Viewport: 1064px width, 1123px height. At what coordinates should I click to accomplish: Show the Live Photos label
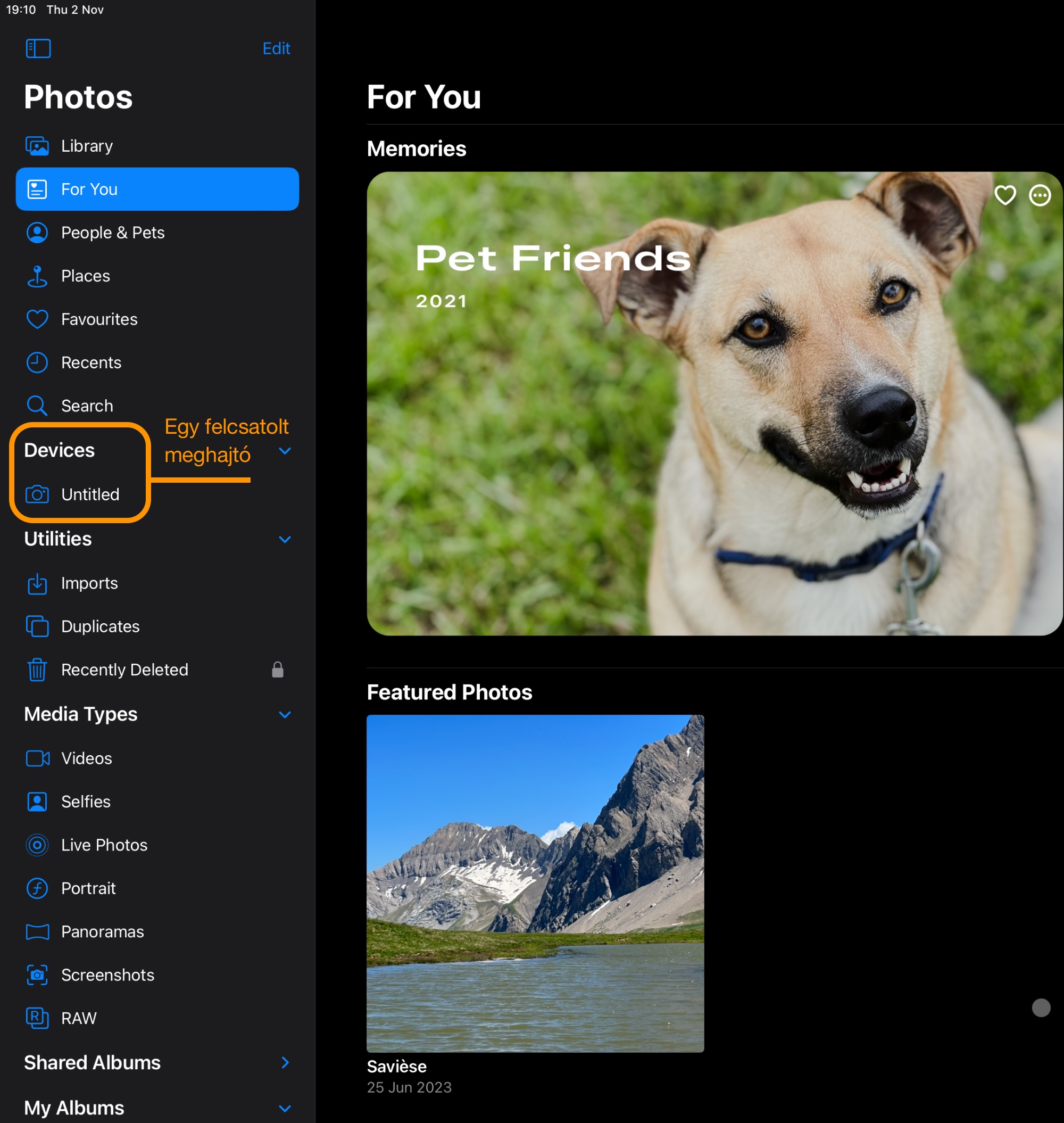click(x=104, y=845)
